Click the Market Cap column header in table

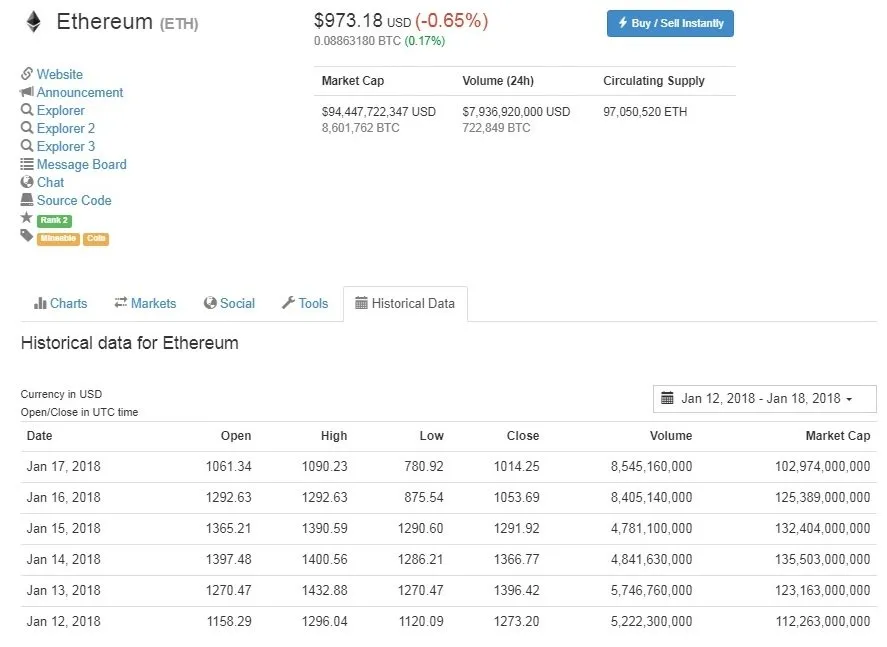(838, 435)
